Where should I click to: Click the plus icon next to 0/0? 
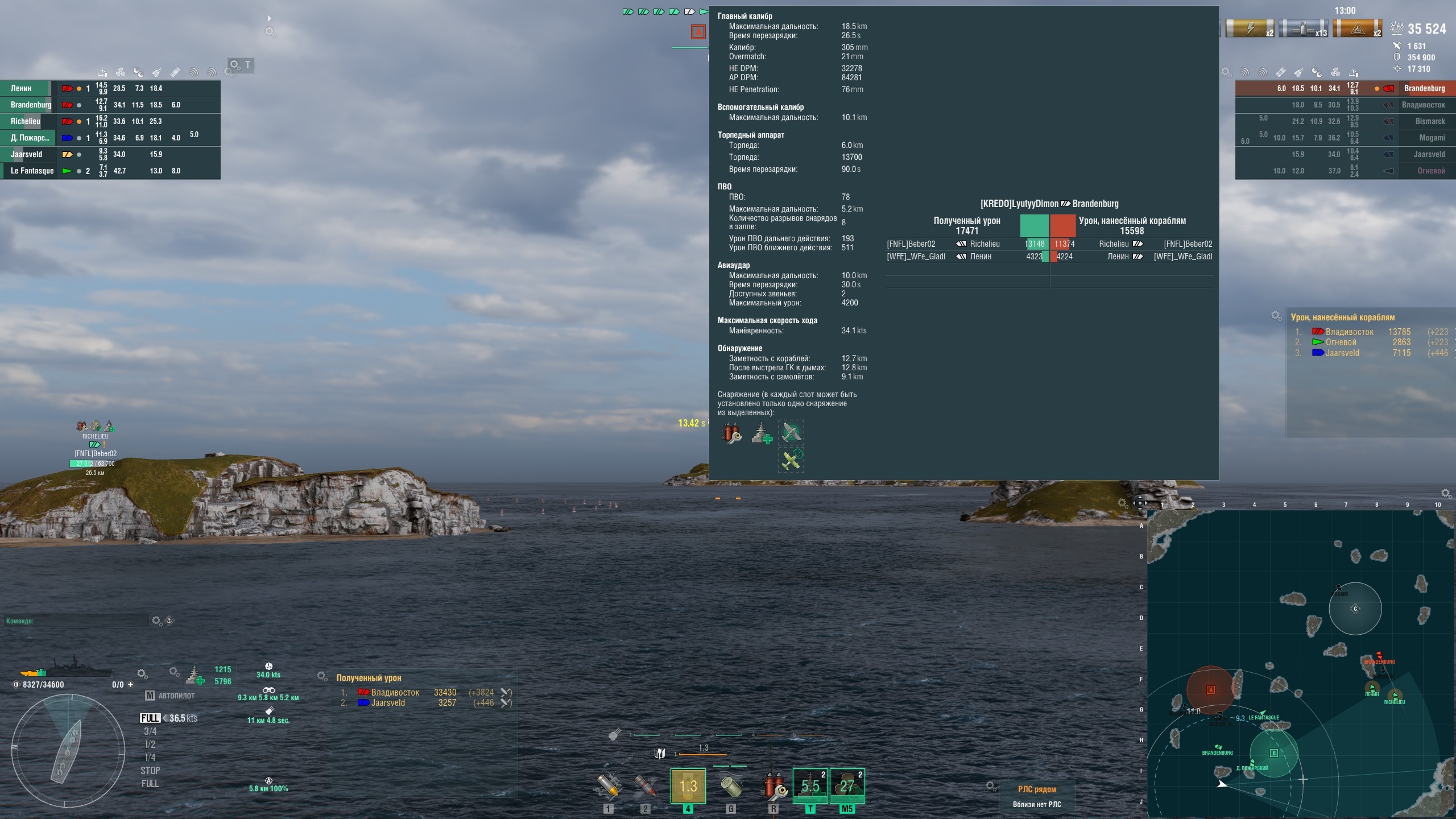pyautogui.click(x=130, y=685)
